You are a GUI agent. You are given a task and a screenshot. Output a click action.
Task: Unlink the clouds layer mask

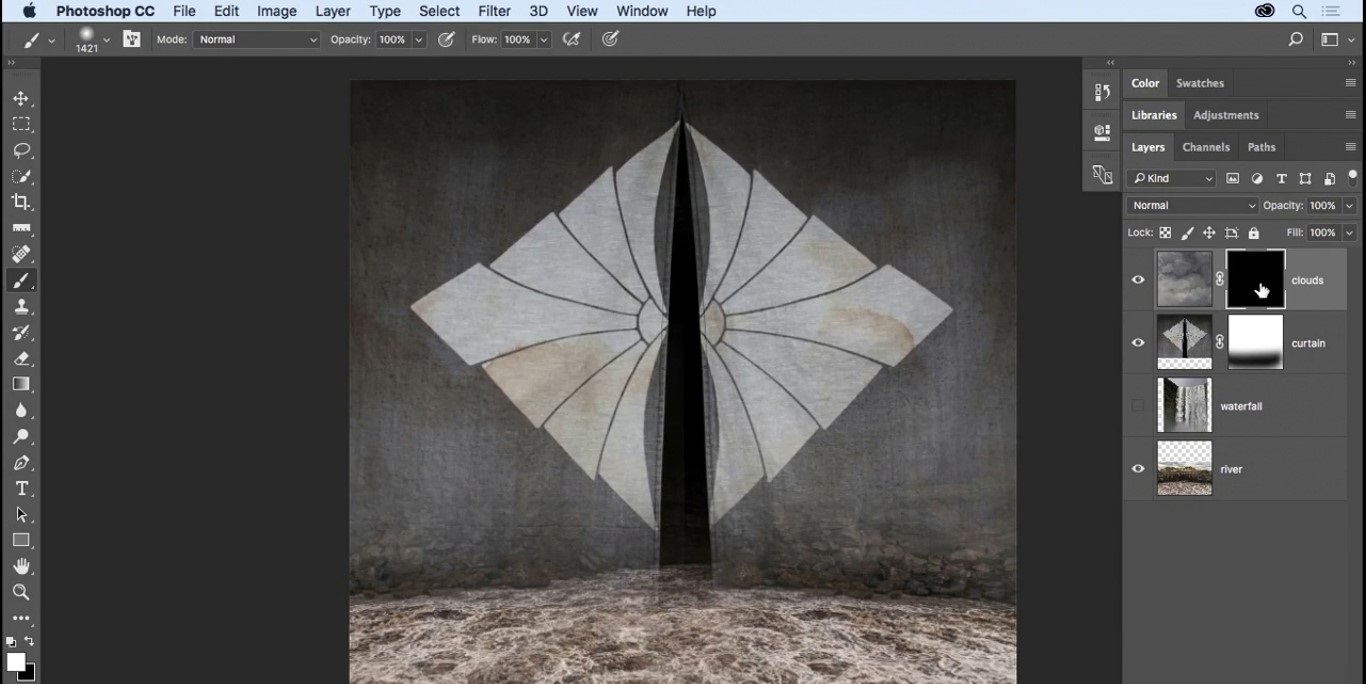(1220, 280)
